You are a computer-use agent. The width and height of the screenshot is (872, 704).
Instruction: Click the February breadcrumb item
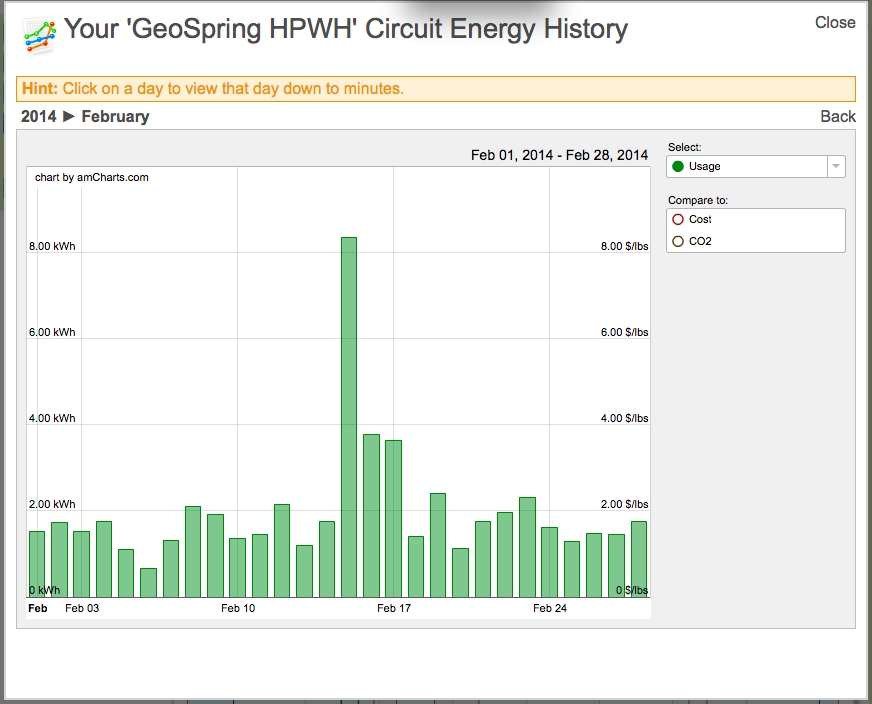115,116
